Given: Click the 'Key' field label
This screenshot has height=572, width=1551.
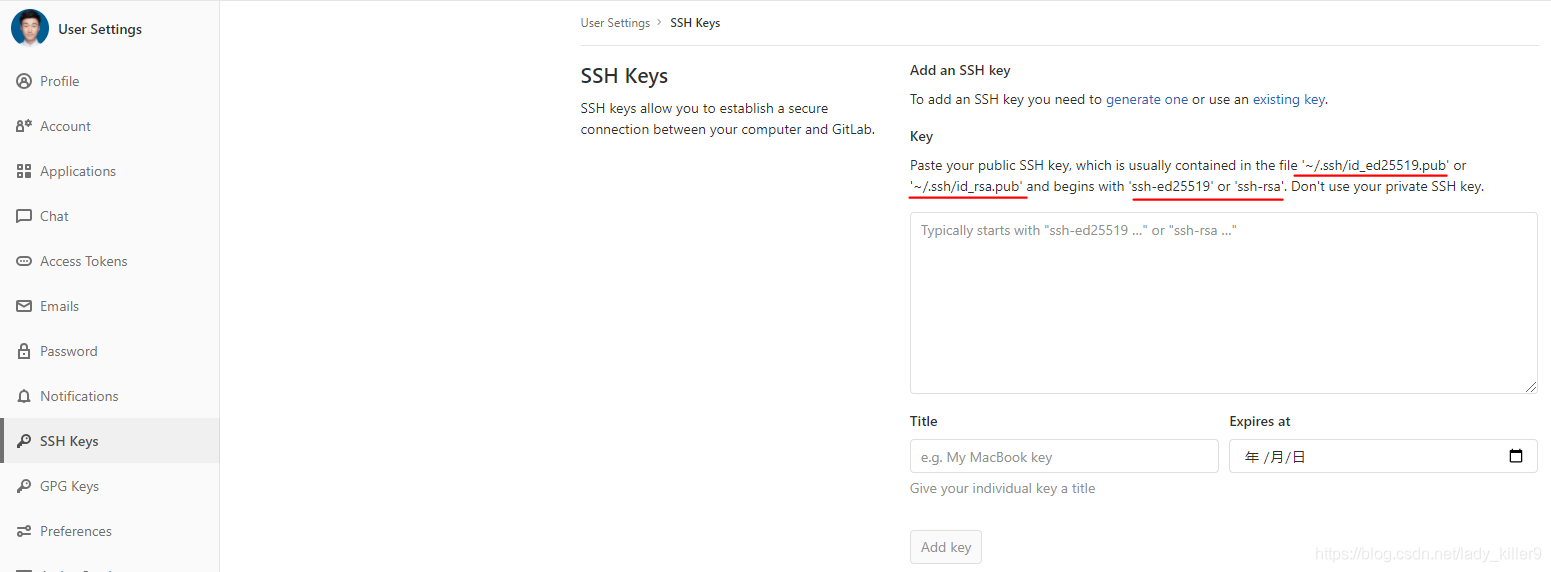Looking at the screenshot, I should click(921, 136).
